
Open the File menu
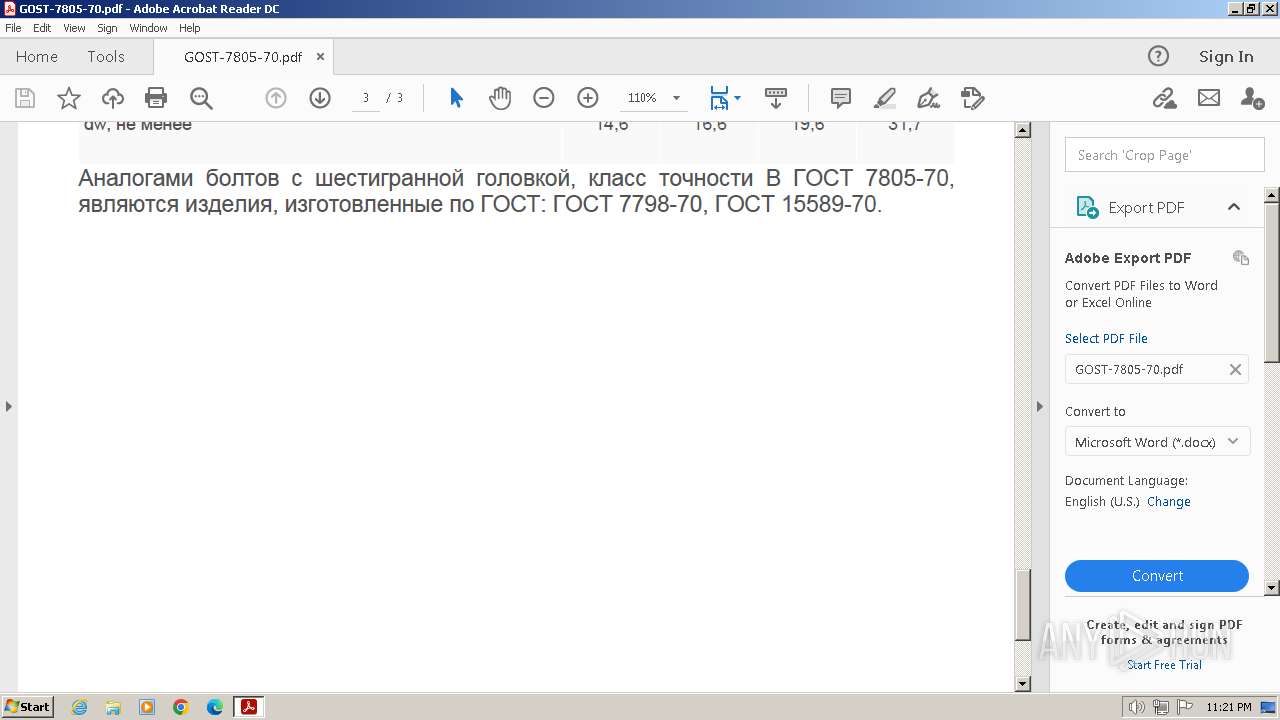(x=13, y=28)
